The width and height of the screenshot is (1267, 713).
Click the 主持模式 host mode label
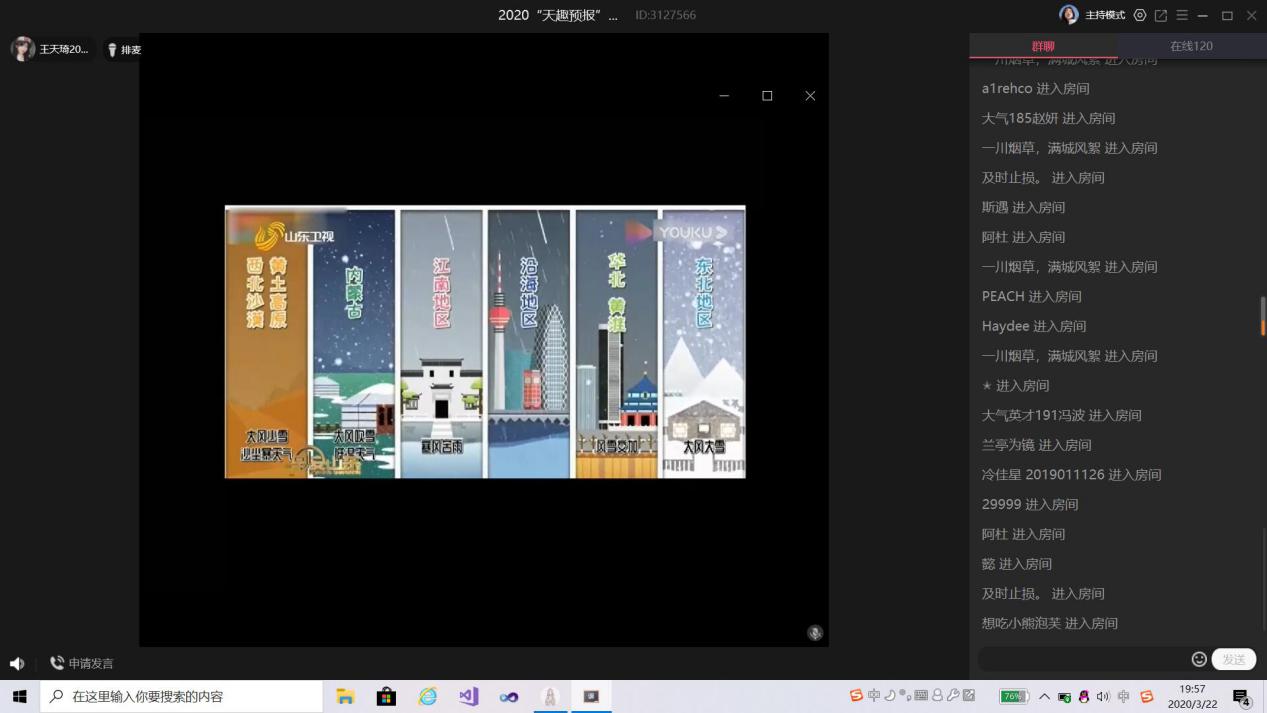point(1105,15)
